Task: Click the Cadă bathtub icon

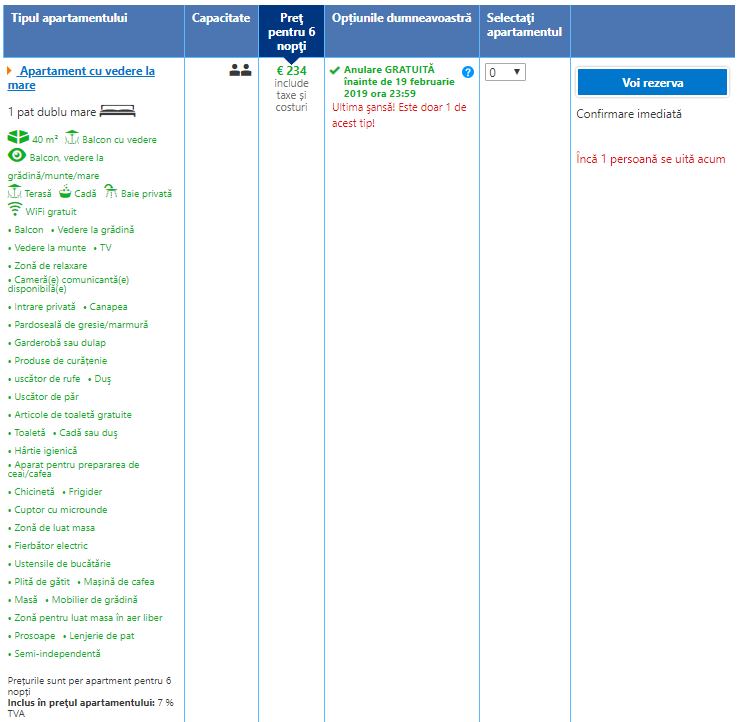Action: (65, 192)
